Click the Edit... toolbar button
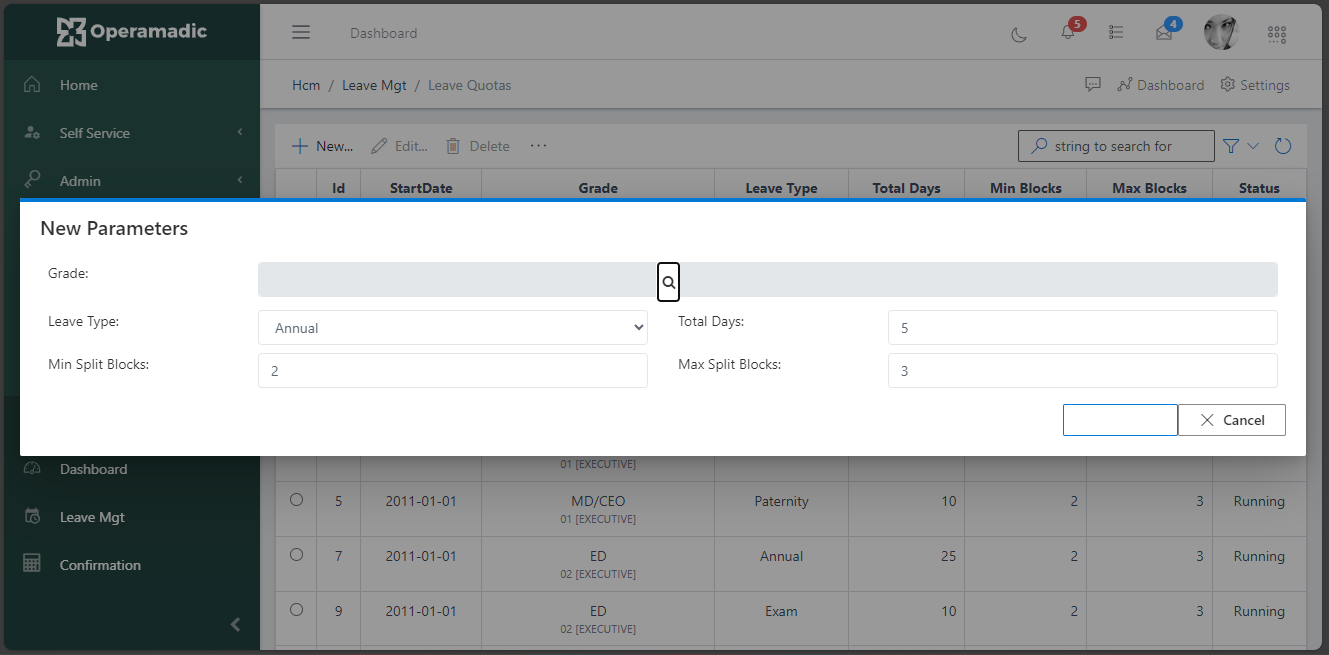This screenshot has width=1329, height=655. [399, 146]
